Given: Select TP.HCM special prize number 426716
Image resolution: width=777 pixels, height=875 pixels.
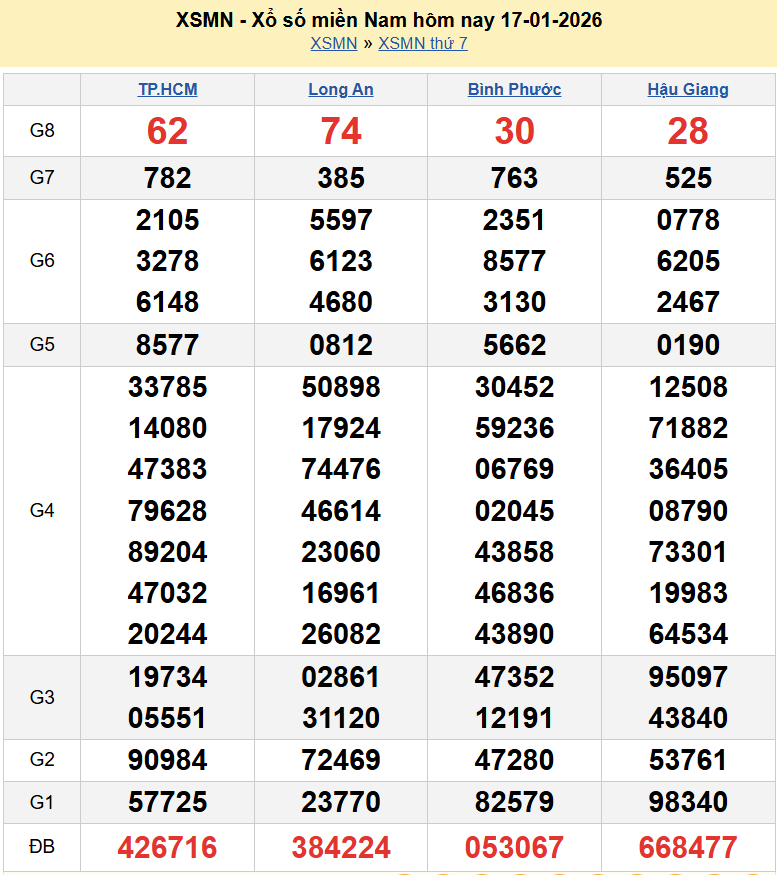Looking at the screenshot, I should click(x=167, y=847).
